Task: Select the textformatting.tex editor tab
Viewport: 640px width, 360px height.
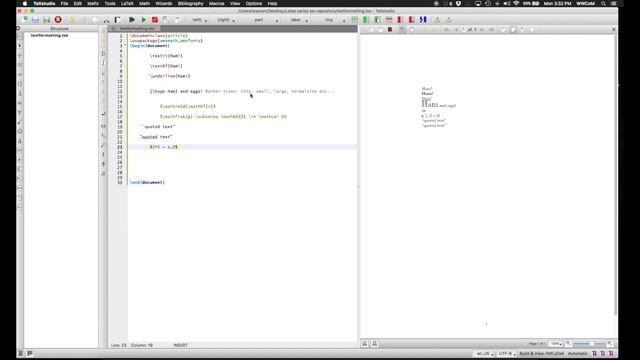Action: click(134, 29)
